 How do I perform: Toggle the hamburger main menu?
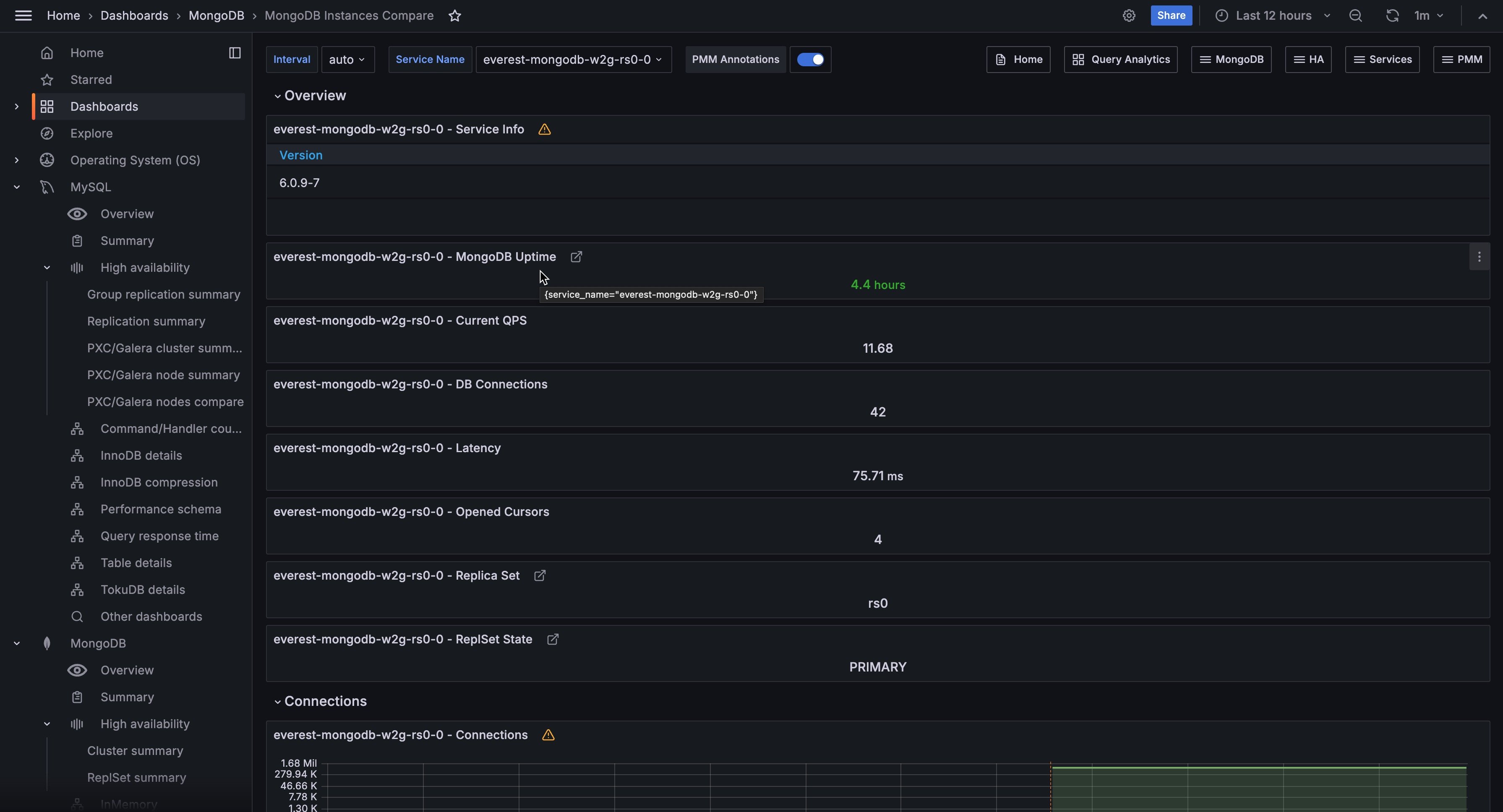coord(23,16)
